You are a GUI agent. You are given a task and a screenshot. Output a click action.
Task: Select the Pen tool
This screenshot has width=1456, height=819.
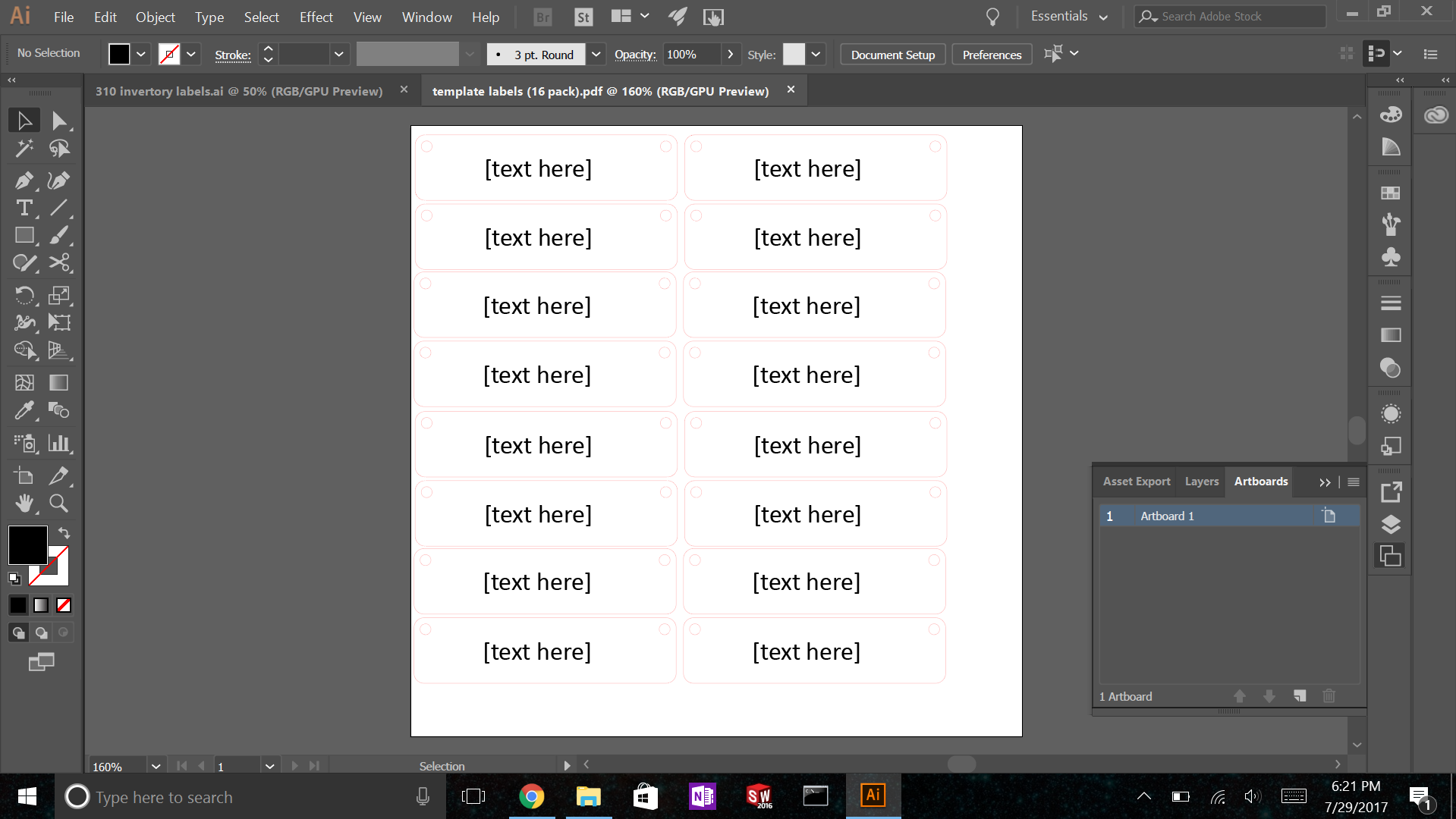(x=24, y=180)
